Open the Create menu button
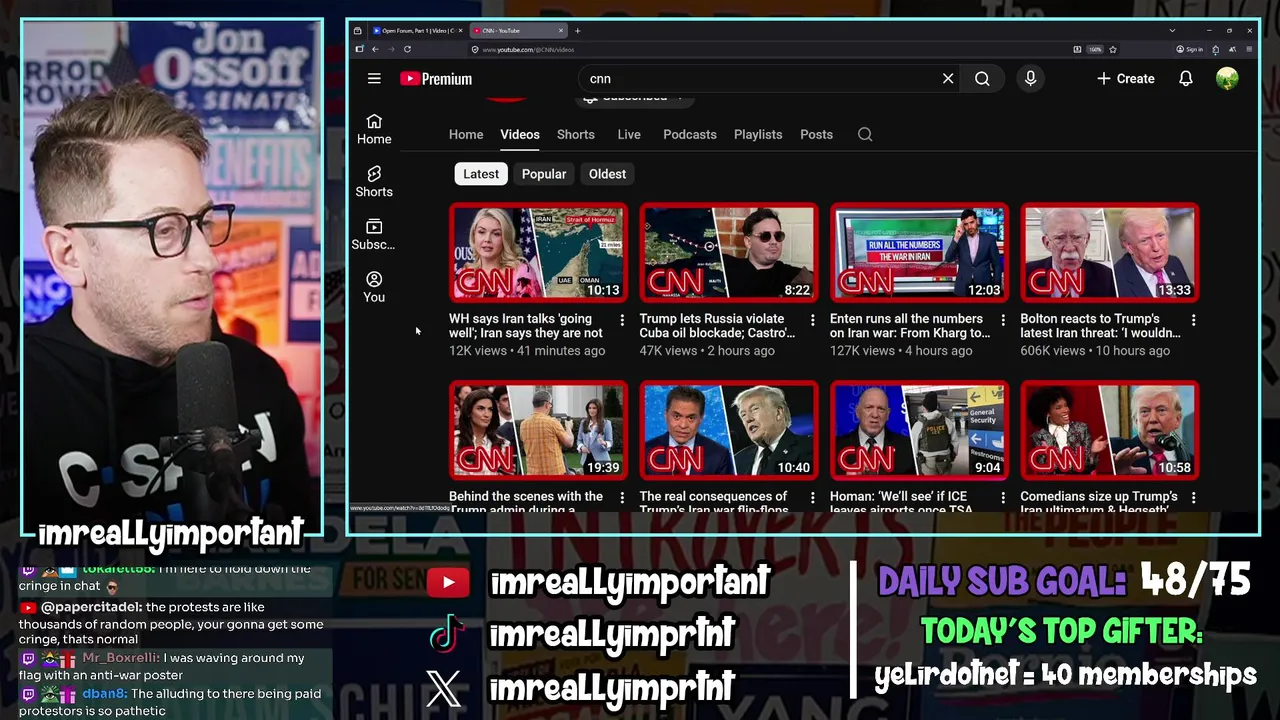 click(x=1126, y=79)
